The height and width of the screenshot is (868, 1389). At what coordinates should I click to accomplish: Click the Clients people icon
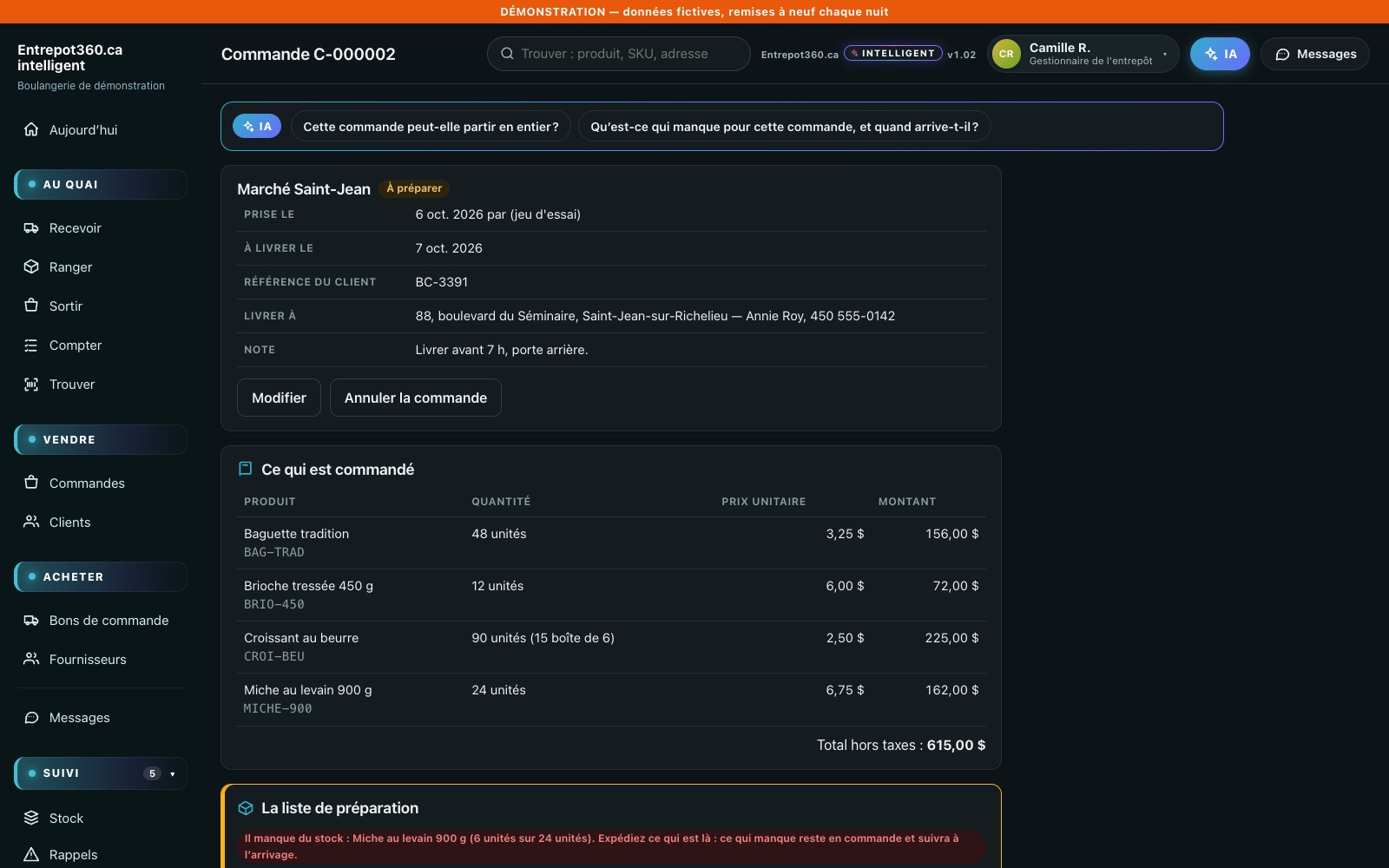[x=31, y=522]
